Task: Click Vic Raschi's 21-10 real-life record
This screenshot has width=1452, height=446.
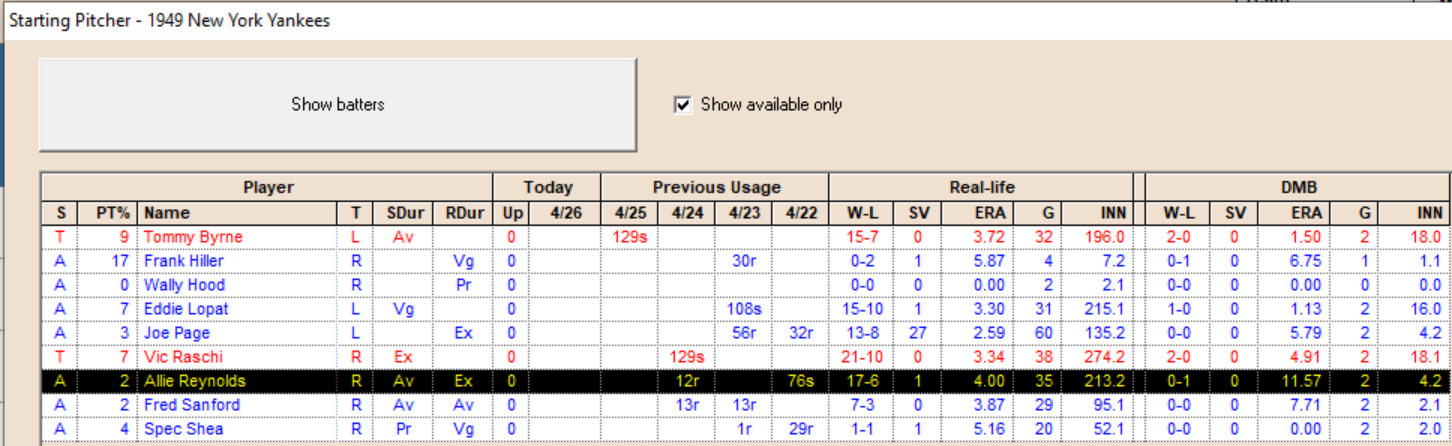Action: pyautogui.click(x=863, y=357)
